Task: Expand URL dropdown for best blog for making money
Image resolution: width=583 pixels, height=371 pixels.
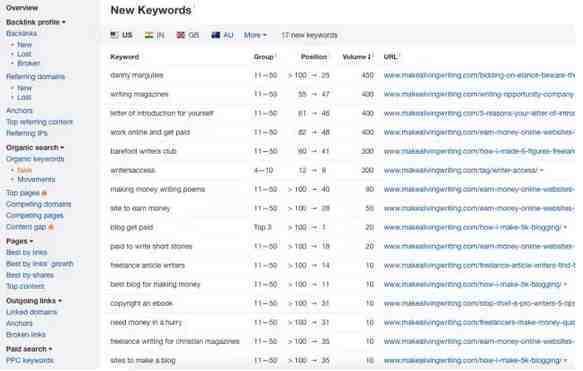Action: [565, 285]
